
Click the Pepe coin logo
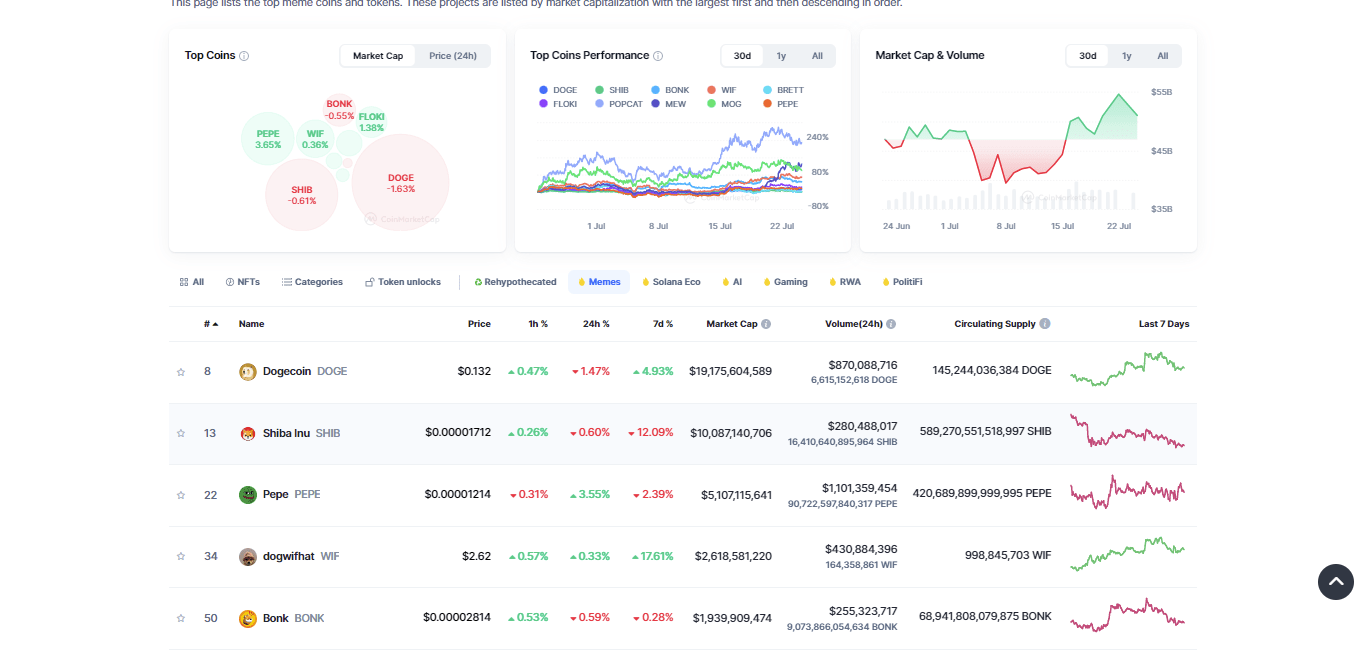click(x=248, y=495)
